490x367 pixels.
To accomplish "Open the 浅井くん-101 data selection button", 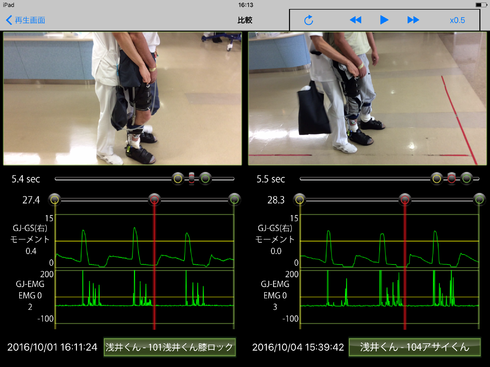I will [x=170, y=347].
